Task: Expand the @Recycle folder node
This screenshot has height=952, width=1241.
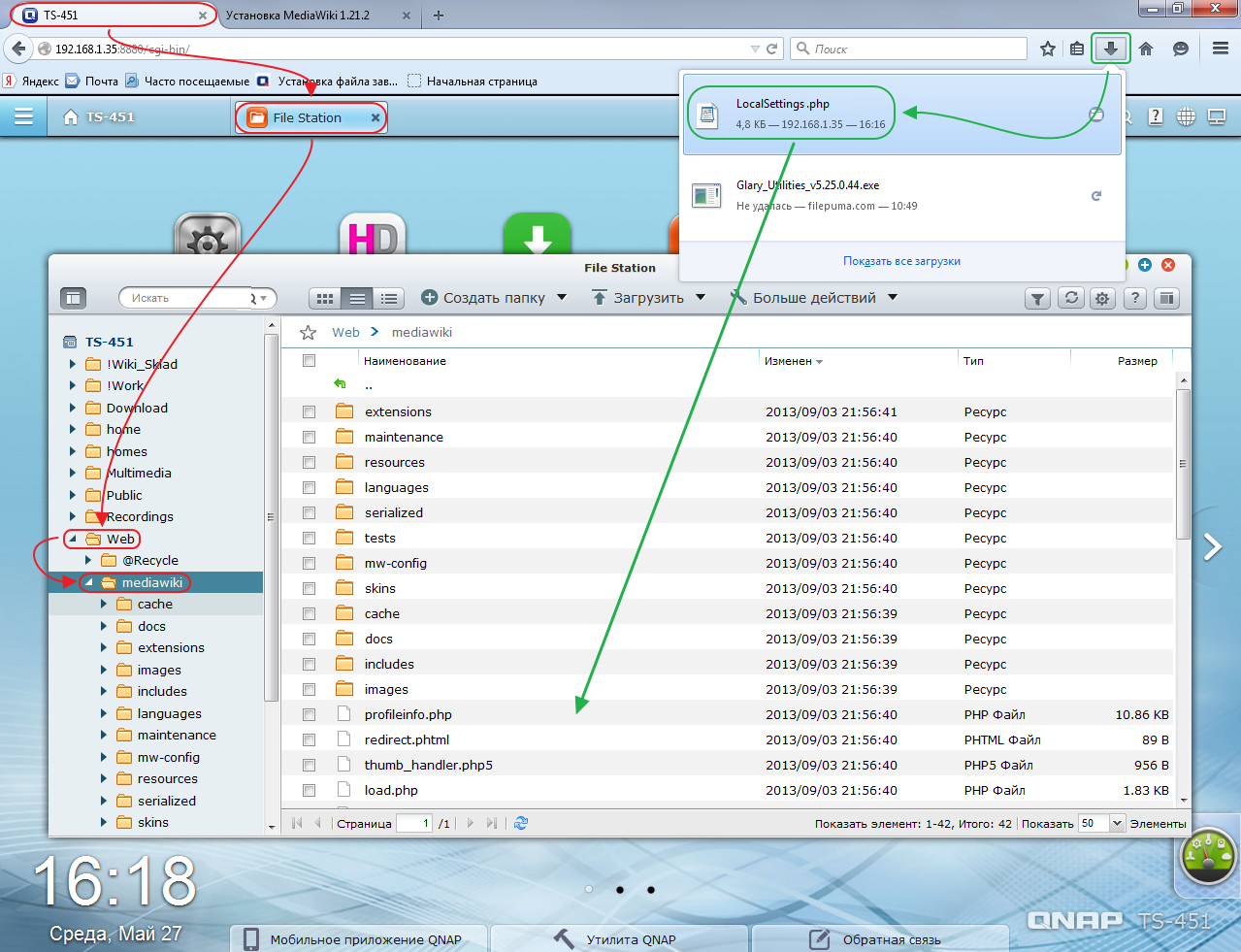Action: tap(88, 560)
